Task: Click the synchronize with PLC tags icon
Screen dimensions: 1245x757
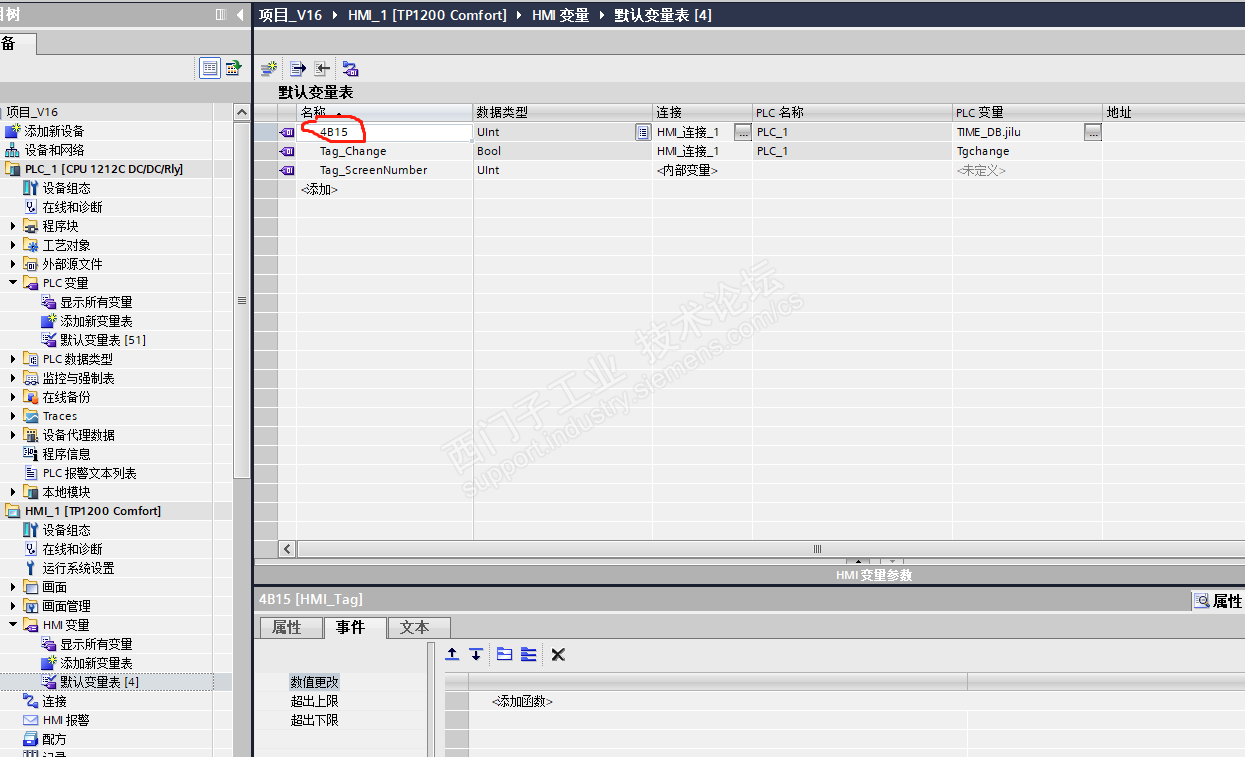Action: tap(350, 69)
